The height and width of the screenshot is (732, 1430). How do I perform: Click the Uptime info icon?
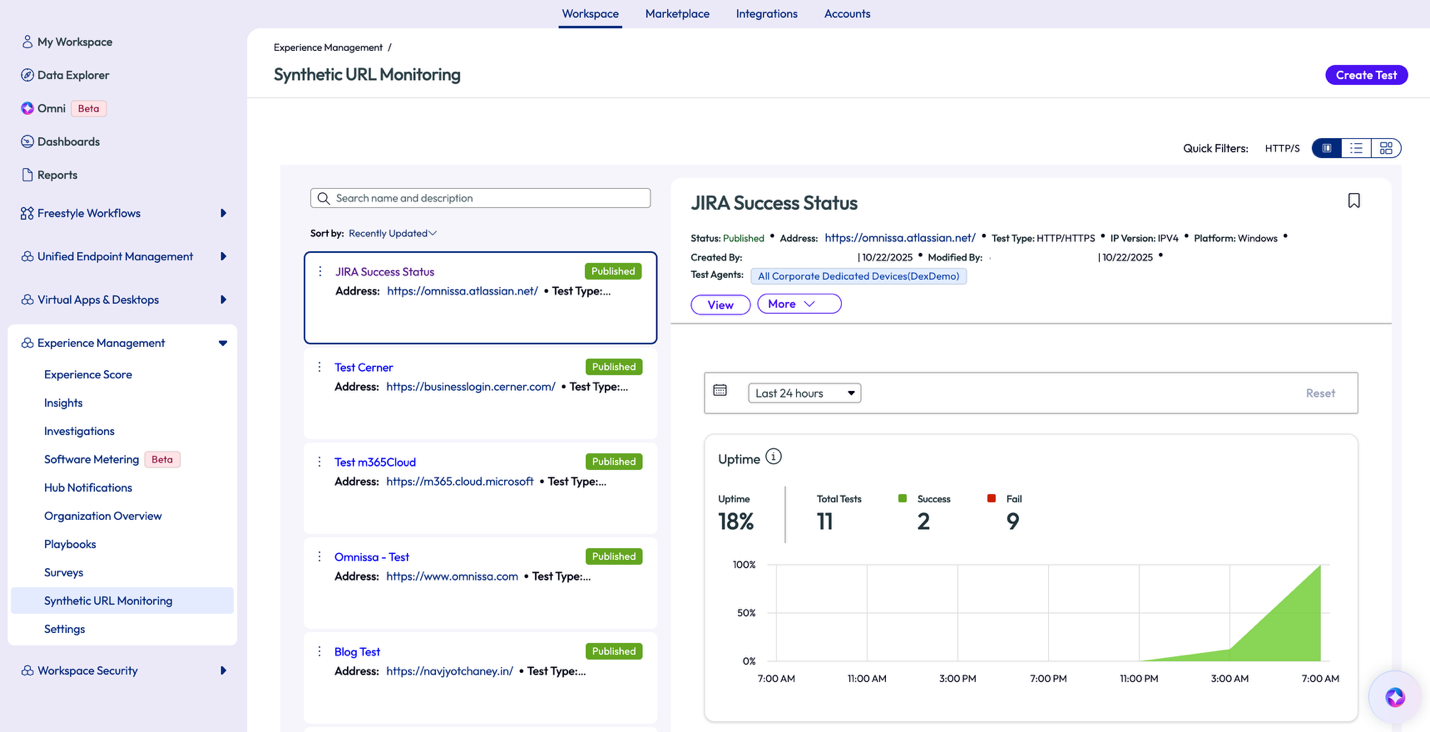(x=773, y=457)
